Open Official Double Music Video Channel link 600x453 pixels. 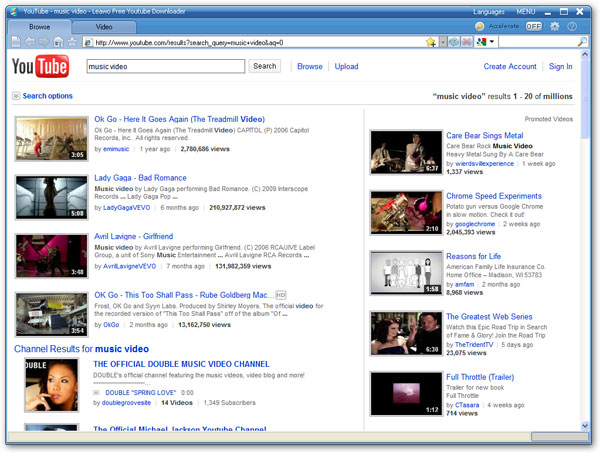181,364
